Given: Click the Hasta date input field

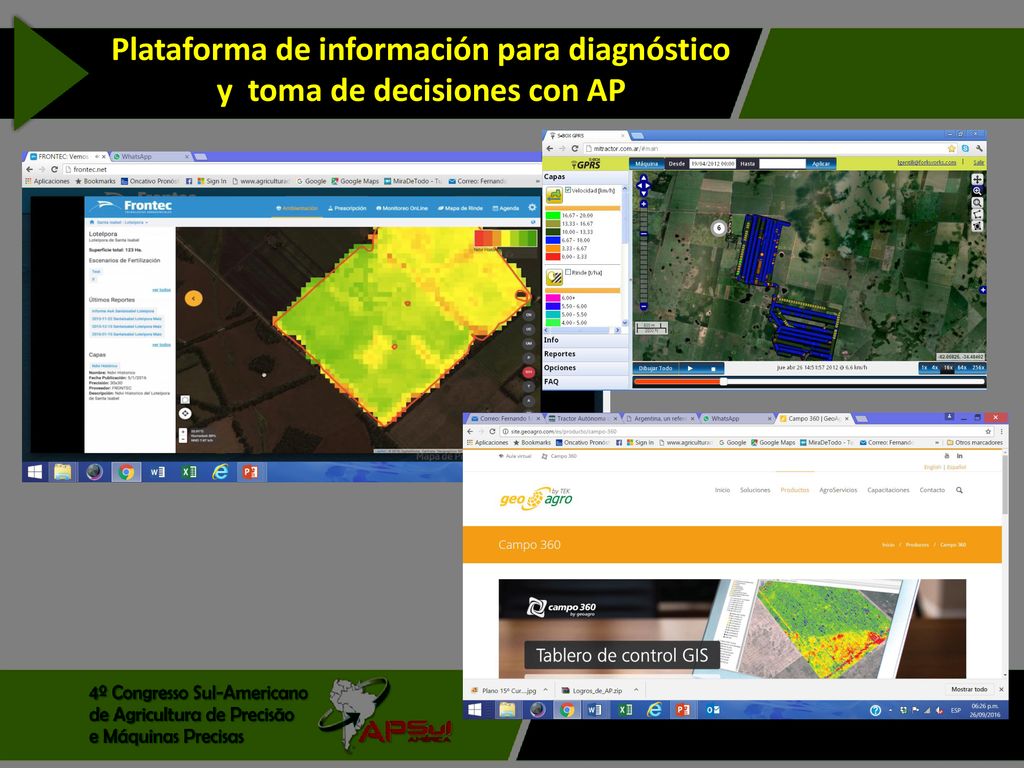Looking at the screenshot, I should pyautogui.click(x=782, y=163).
